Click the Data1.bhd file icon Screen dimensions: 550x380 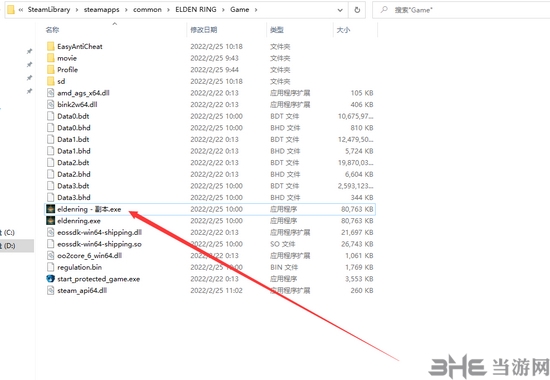pyautogui.click(x=51, y=151)
